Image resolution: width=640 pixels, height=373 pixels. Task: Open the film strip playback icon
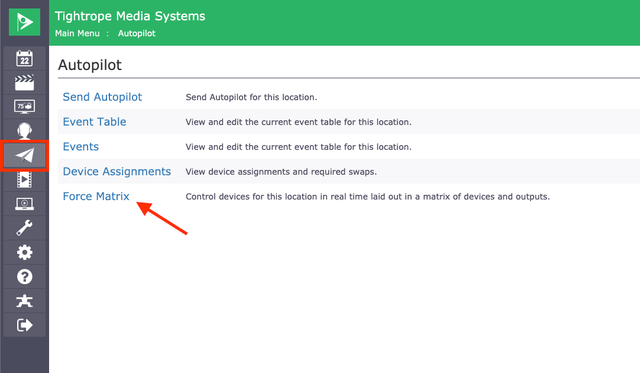(24, 179)
